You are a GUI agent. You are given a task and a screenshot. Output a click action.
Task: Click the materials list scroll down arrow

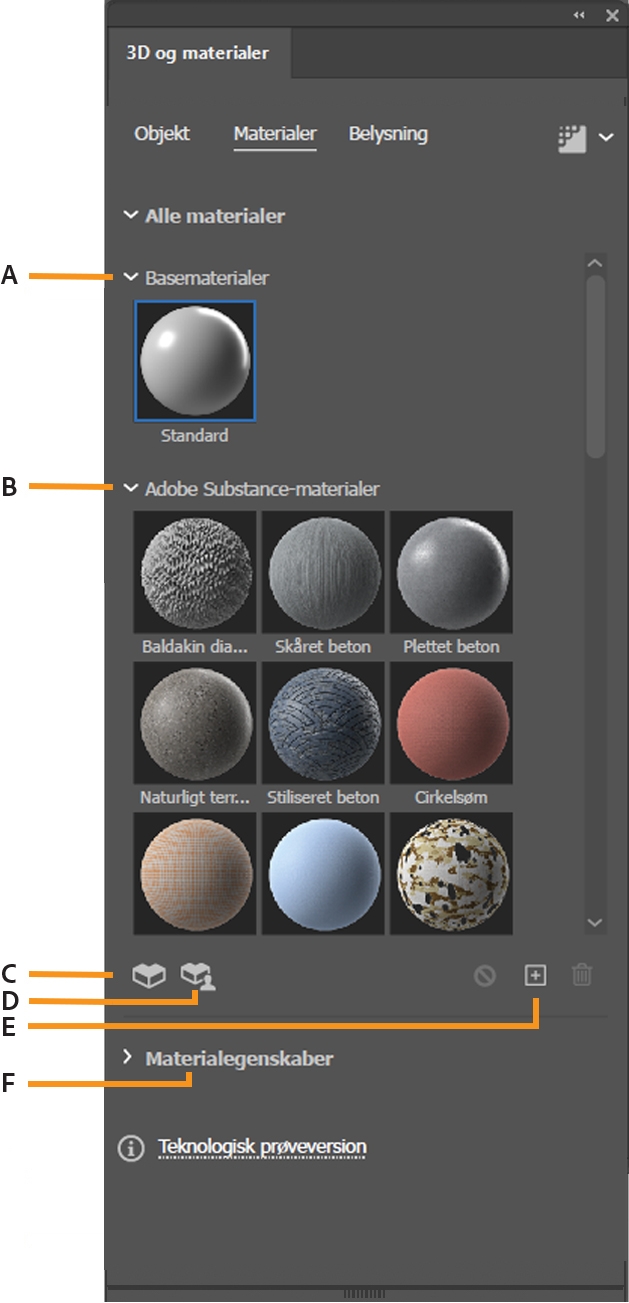coord(595,922)
